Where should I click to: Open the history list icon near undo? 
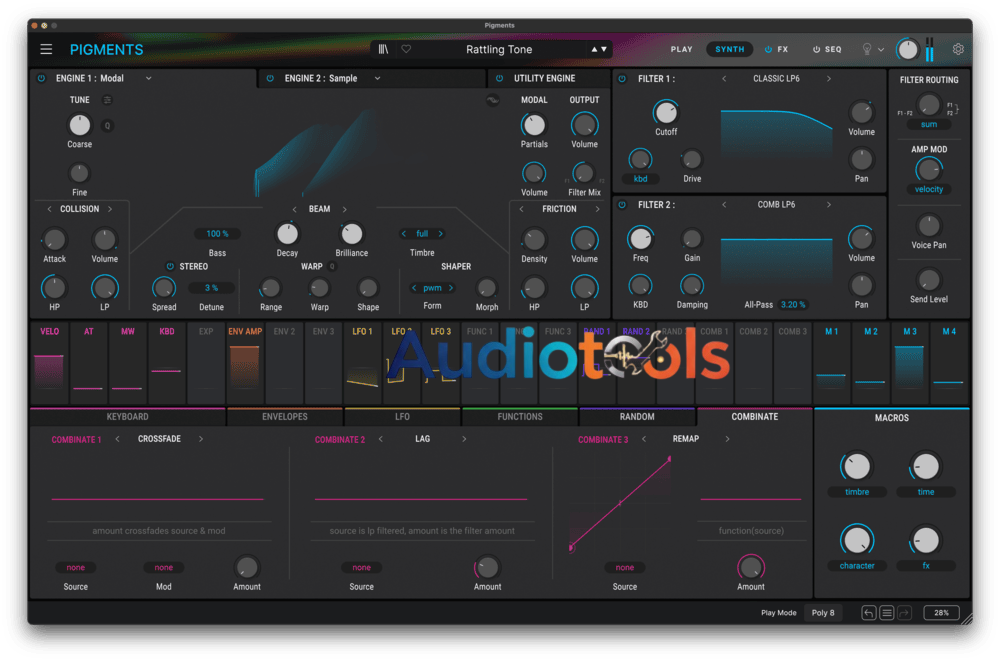click(x=887, y=612)
